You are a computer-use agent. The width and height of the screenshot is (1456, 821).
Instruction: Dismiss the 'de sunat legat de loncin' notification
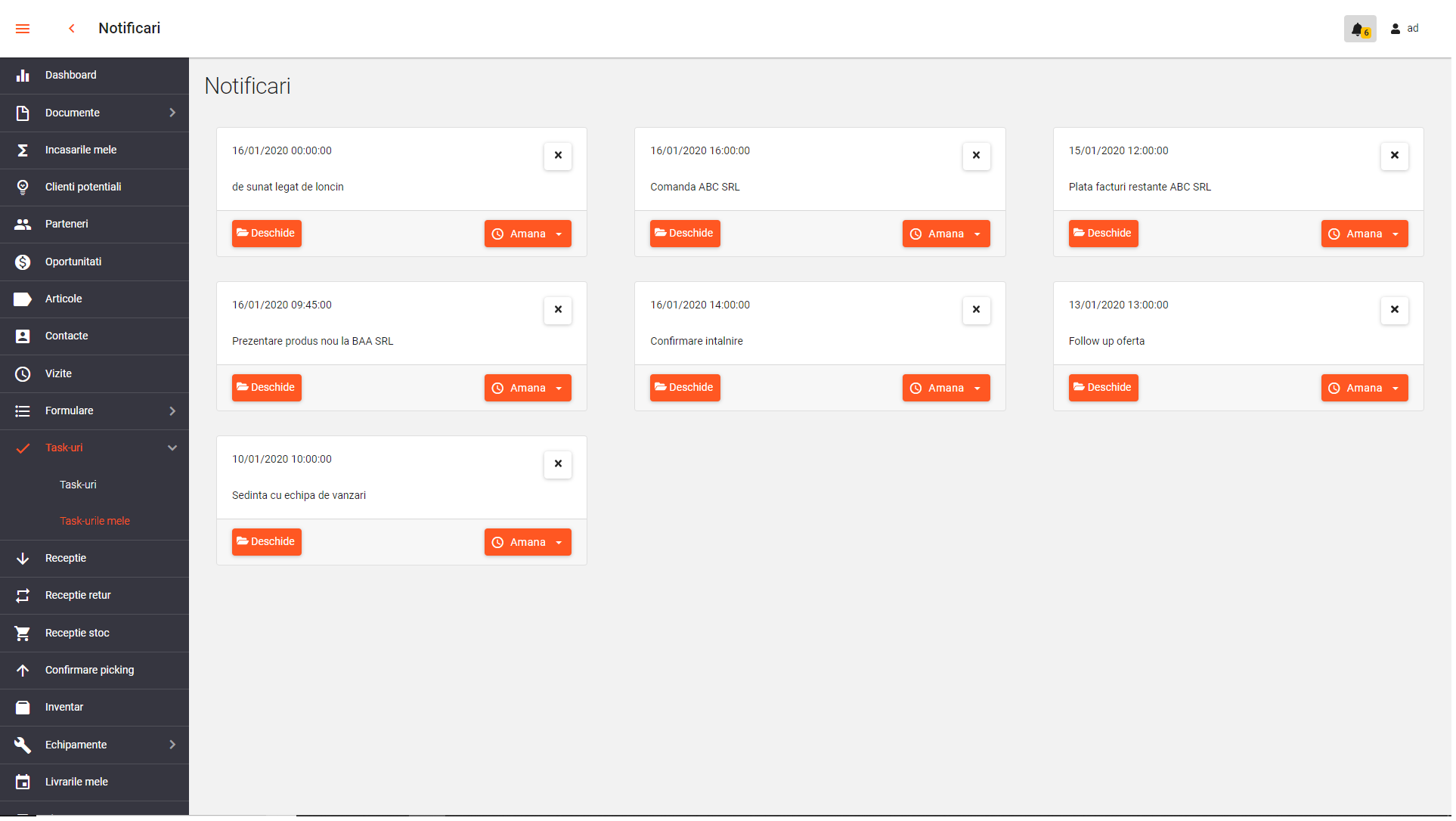559,156
